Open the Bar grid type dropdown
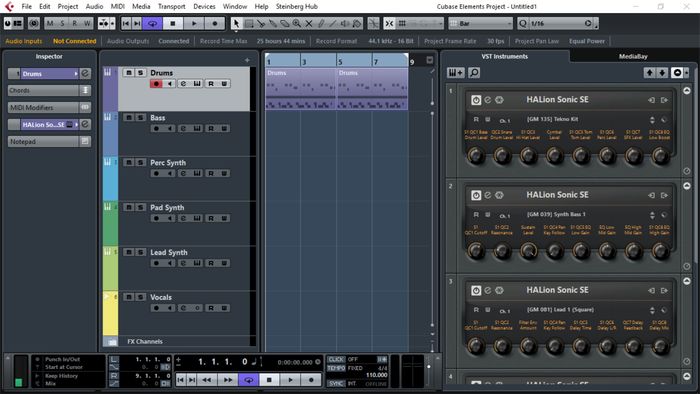This screenshot has height=394, width=700. coord(480,23)
